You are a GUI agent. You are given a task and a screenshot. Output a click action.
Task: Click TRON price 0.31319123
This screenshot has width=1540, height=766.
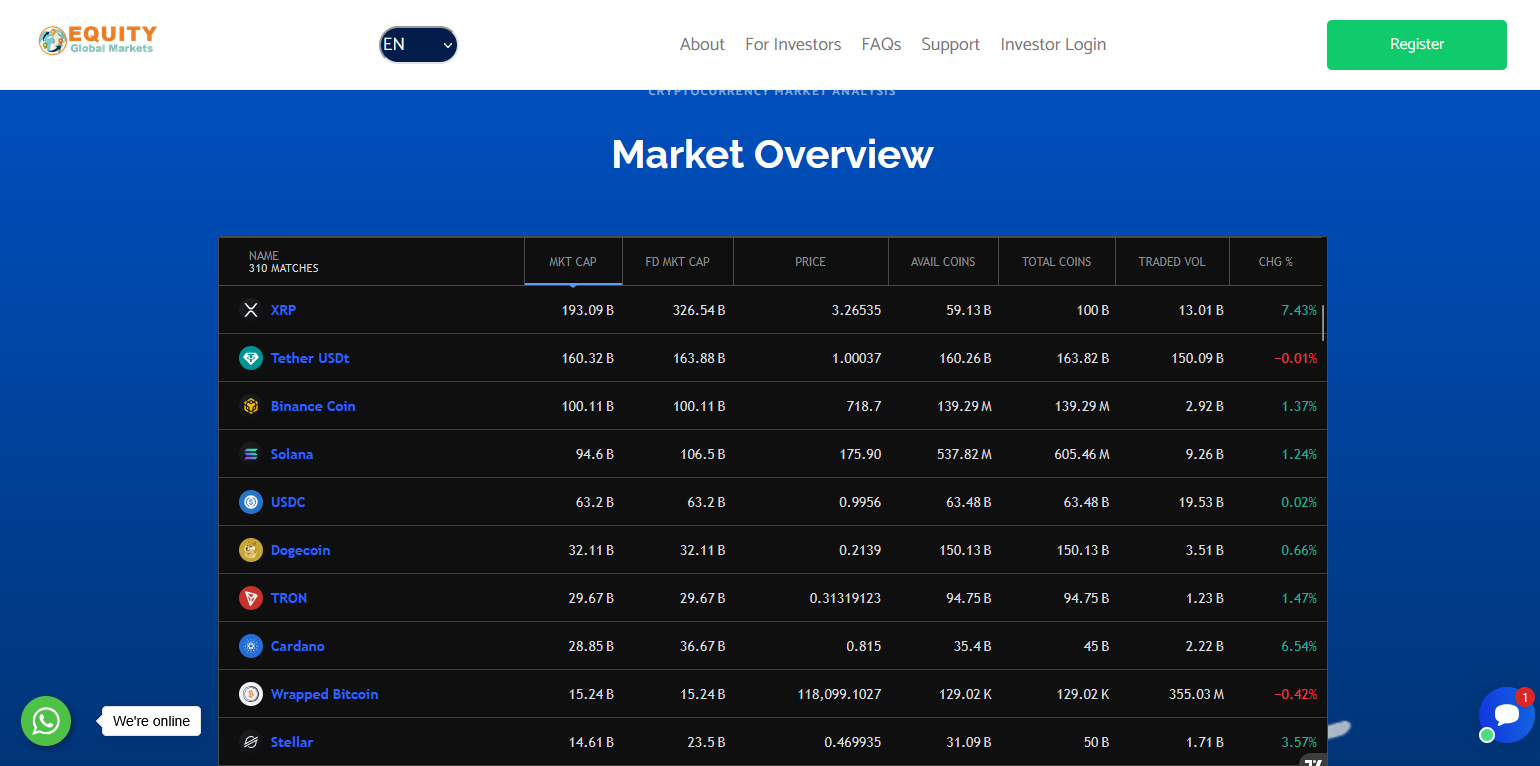(845, 598)
